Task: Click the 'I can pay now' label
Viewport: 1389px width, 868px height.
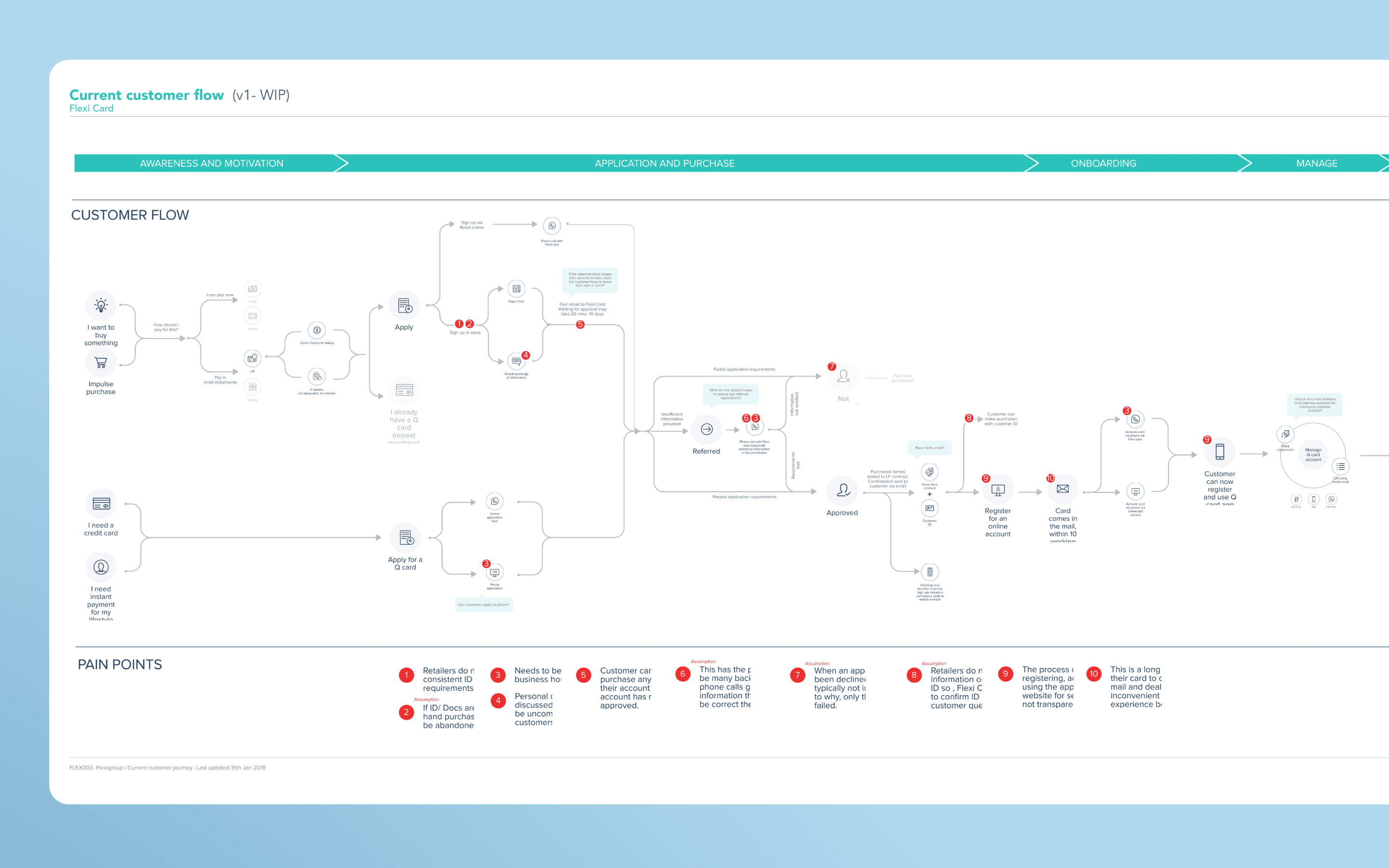Action: [x=220, y=295]
